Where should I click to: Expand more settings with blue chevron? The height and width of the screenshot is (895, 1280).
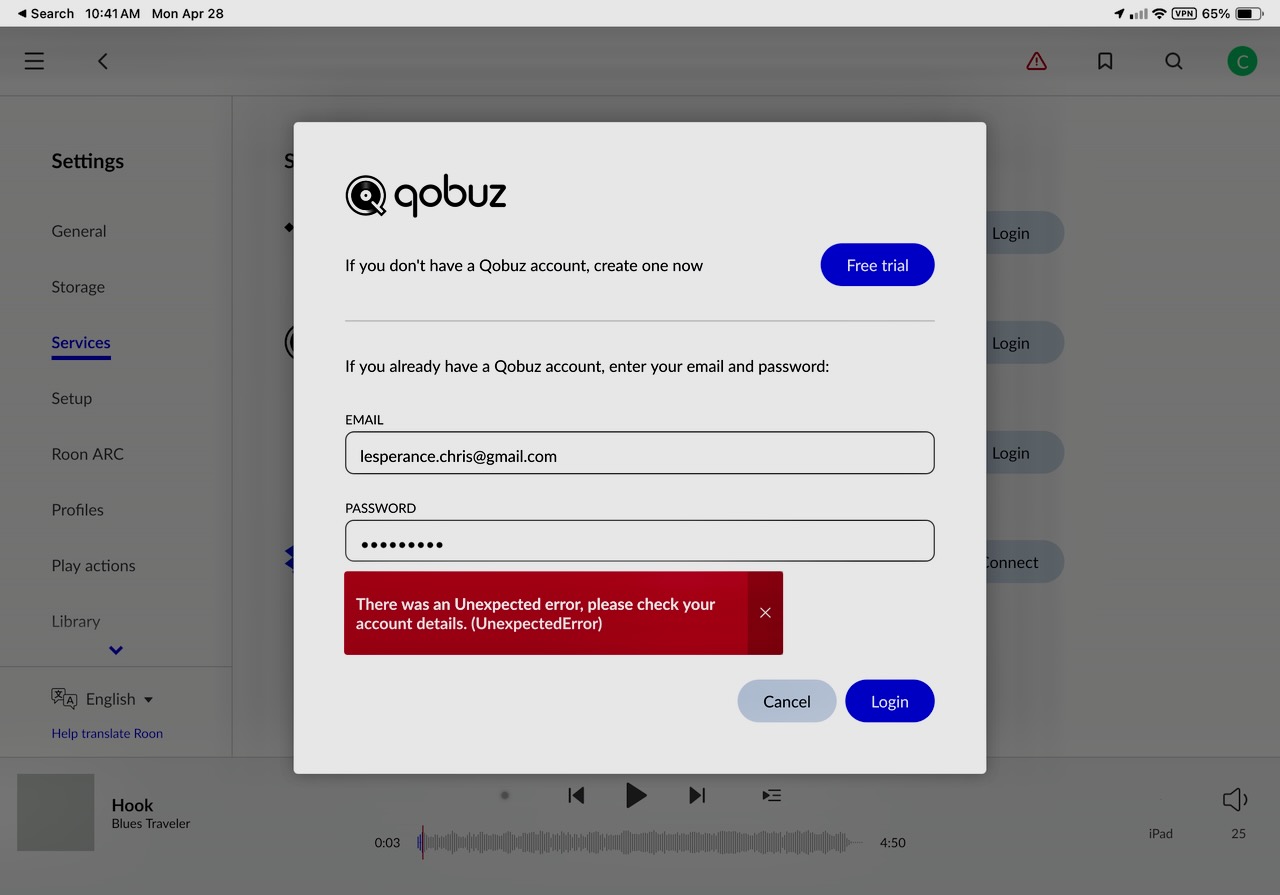click(x=116, y=650)
